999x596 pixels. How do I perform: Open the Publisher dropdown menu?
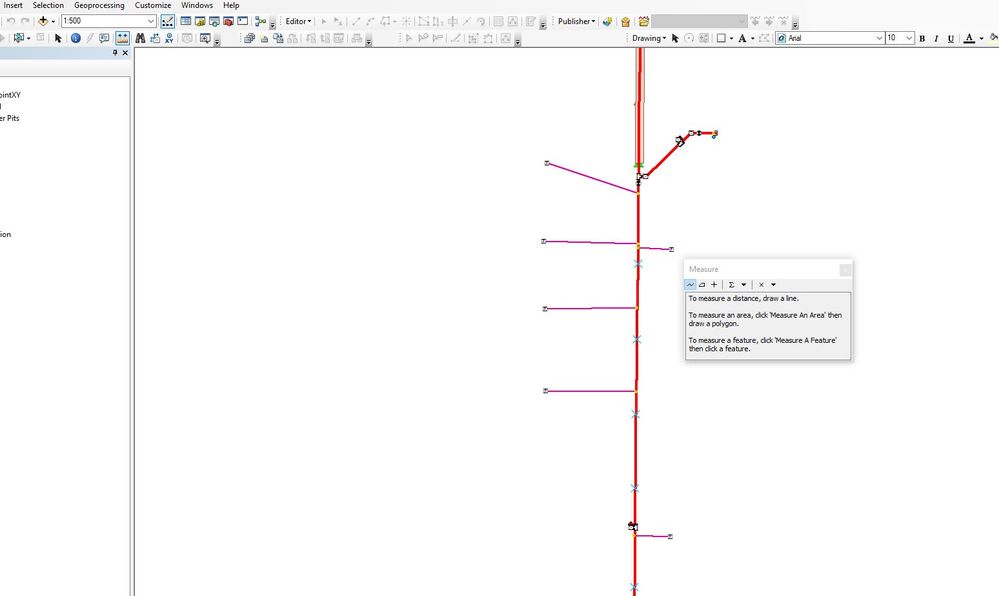click(577, 21)
